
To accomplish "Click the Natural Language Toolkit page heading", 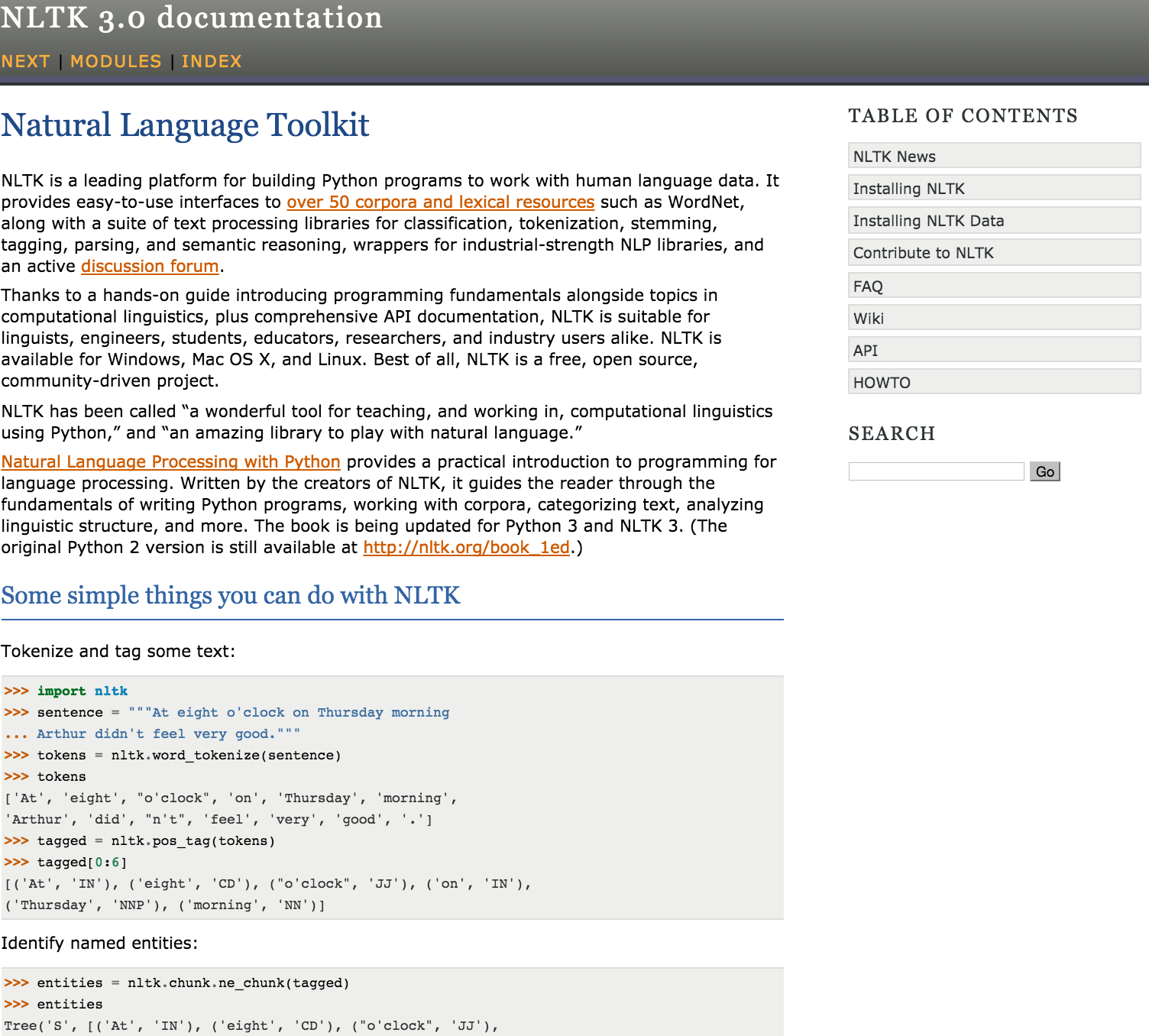I will (185, 125).
